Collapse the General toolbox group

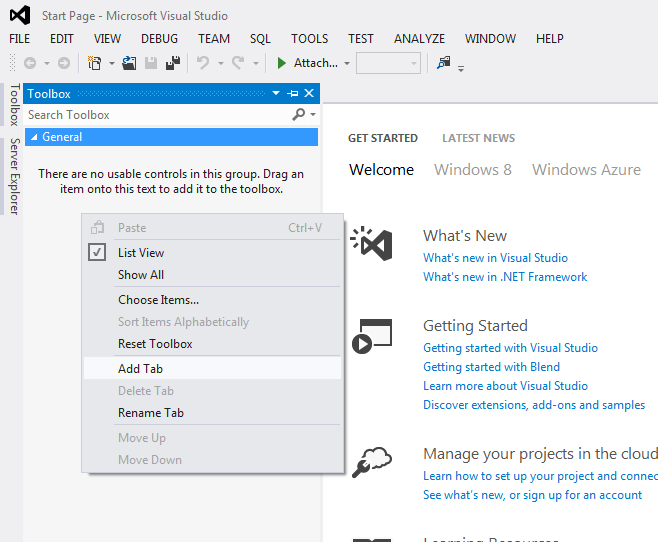pos(34,137)
